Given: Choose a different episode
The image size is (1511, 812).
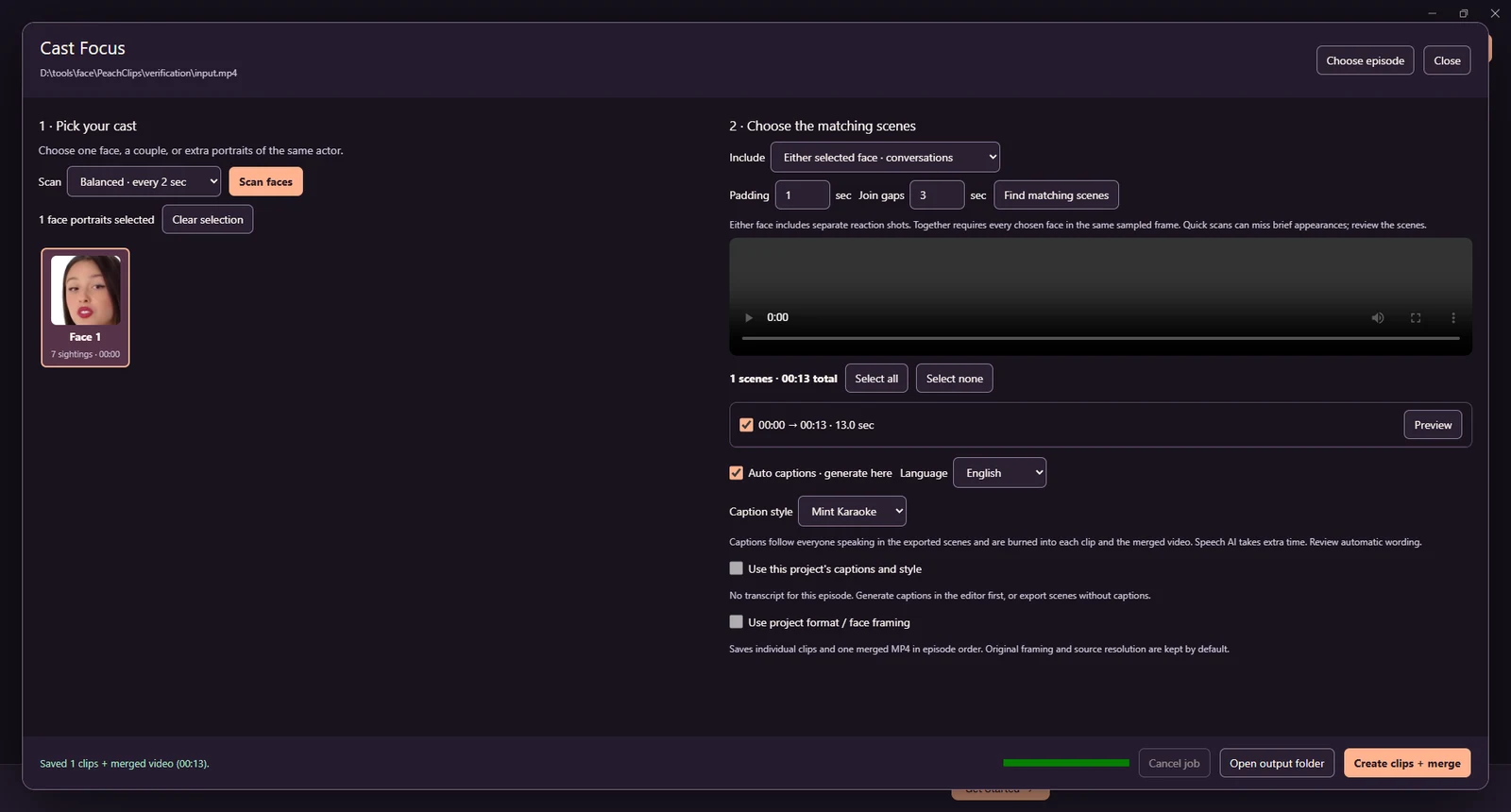Looking at the screenshot, I should coord(1365,60).
